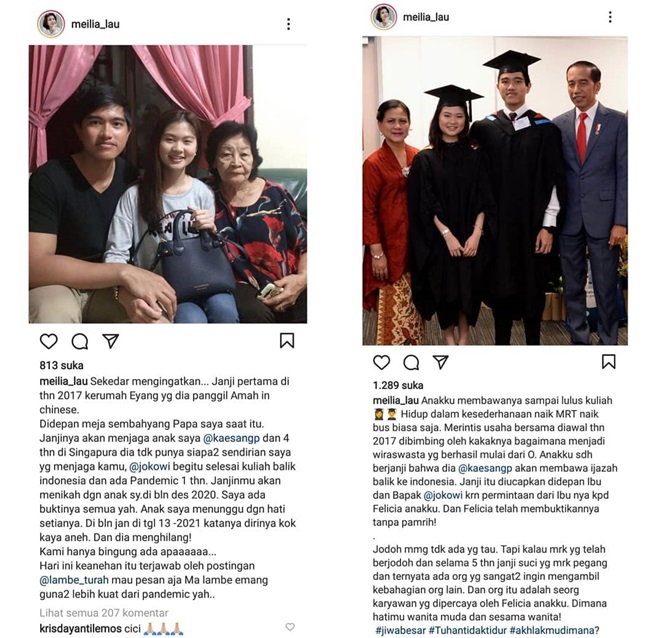Bookmark the left post
This screenshot has width=663, height=638.
coord(287,340)
